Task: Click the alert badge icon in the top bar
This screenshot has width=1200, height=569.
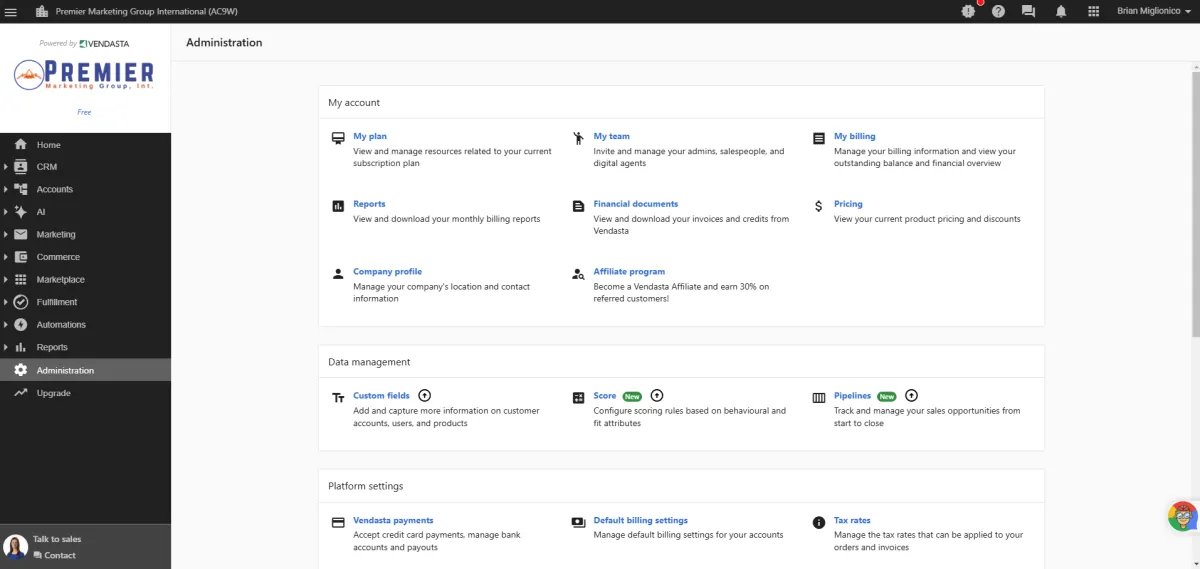Action: point(968,11)
